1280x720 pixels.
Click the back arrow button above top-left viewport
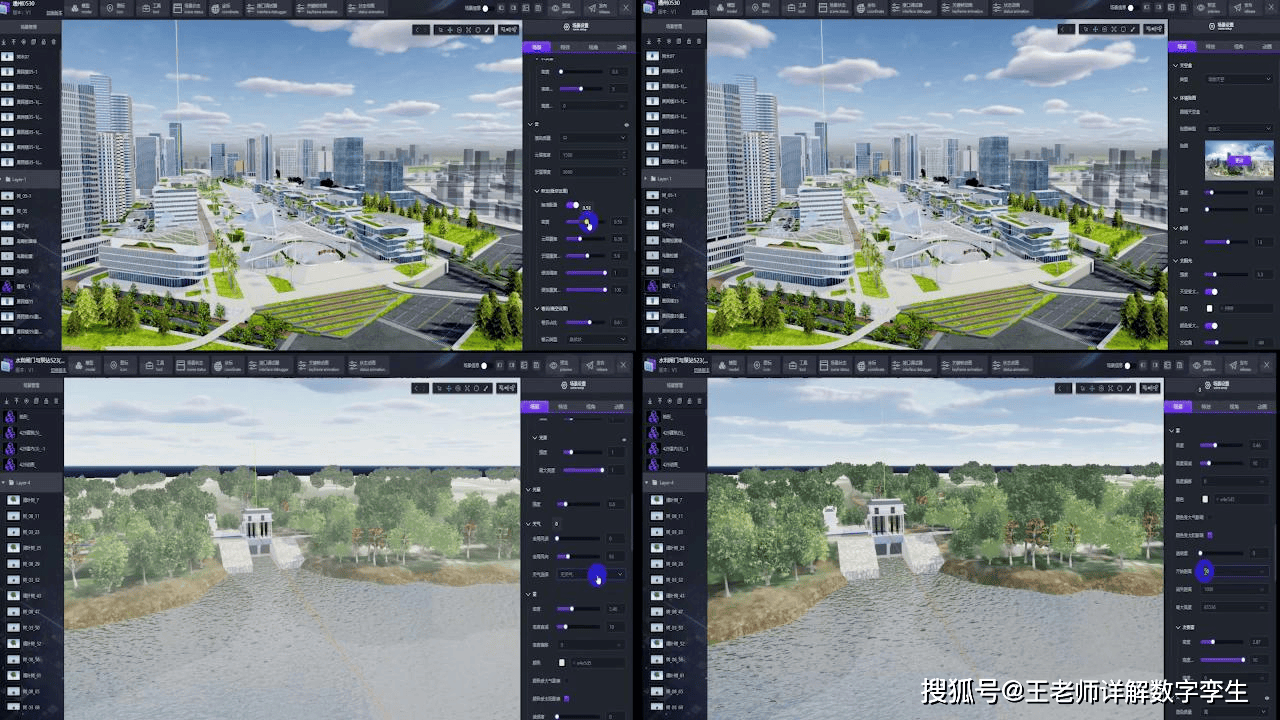(x=420, y=29)
